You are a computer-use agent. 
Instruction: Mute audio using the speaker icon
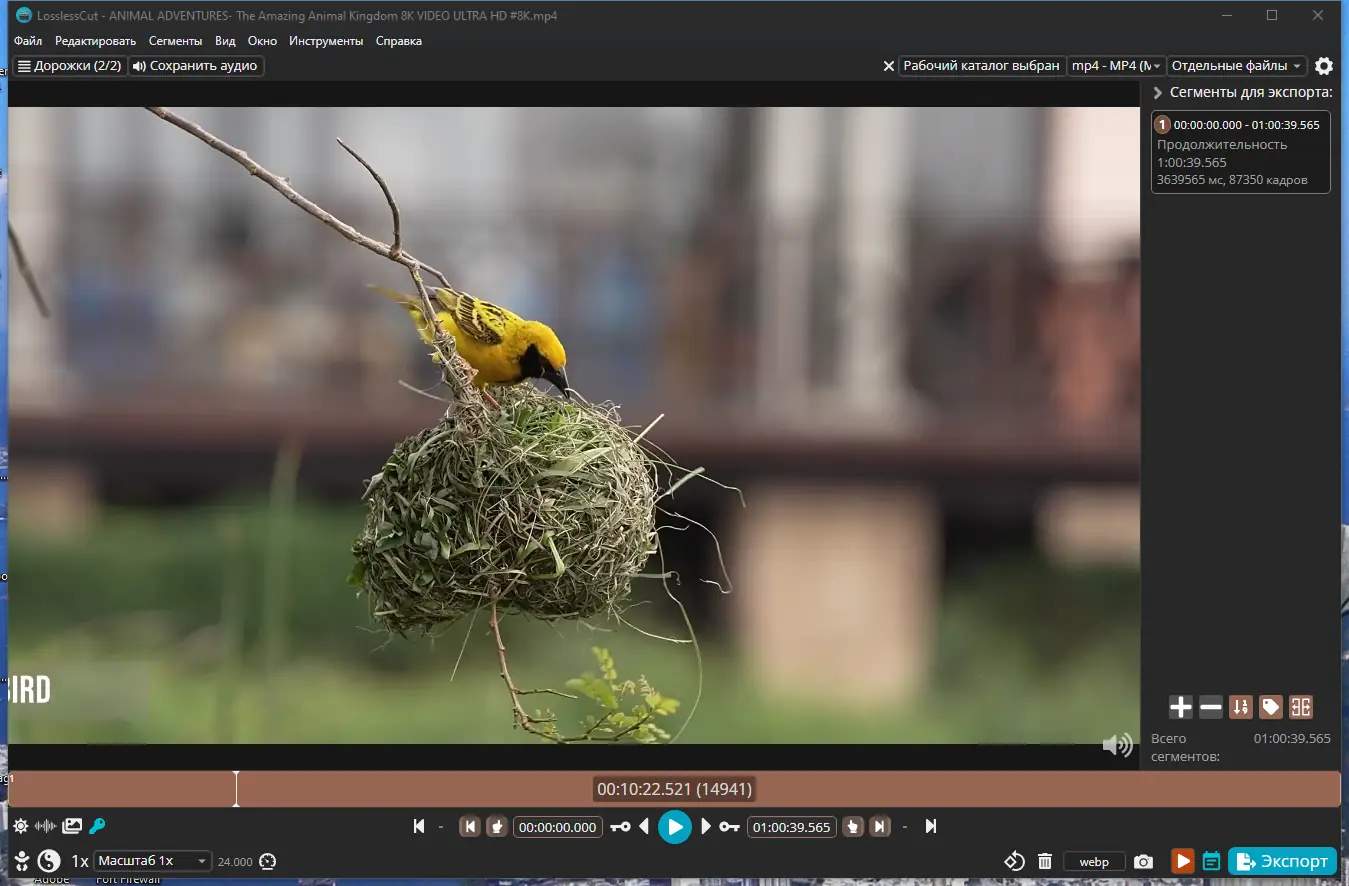click(x=1117, y=745)
